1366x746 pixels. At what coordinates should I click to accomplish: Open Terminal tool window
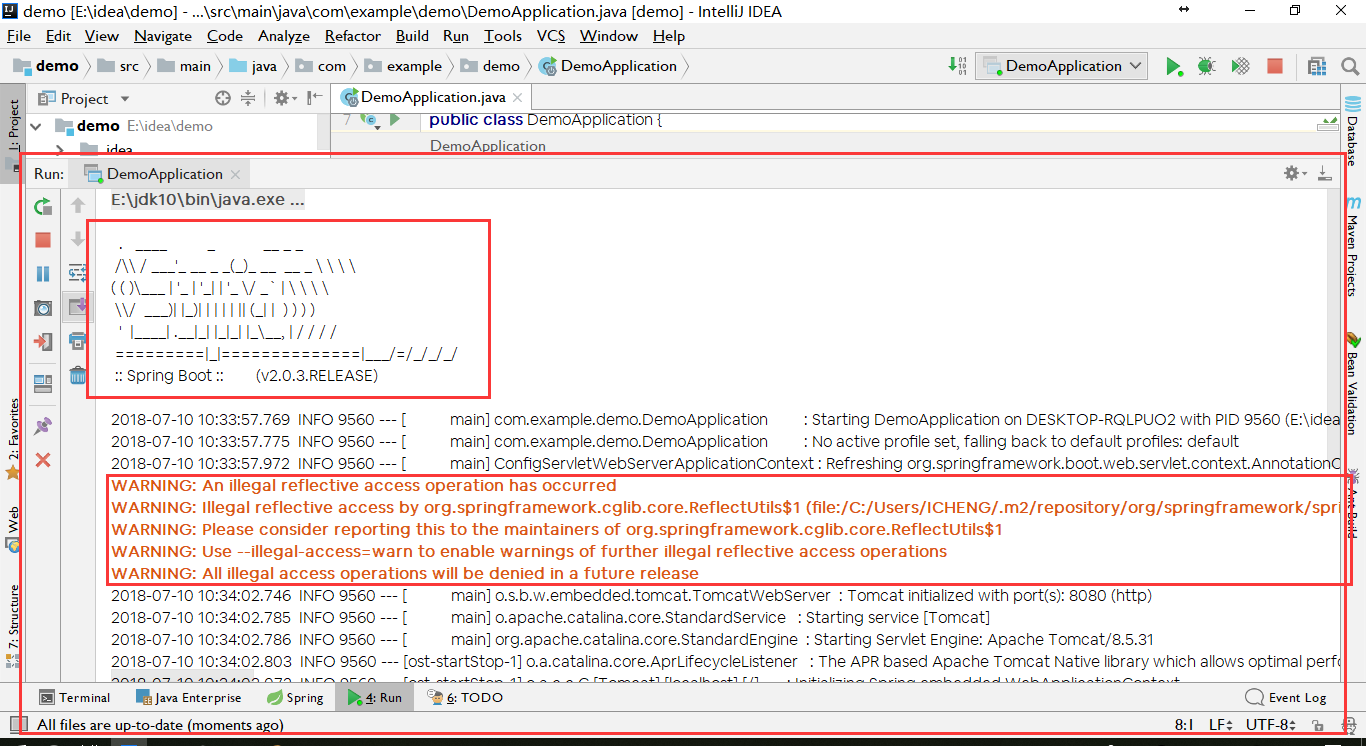[75, 697]
